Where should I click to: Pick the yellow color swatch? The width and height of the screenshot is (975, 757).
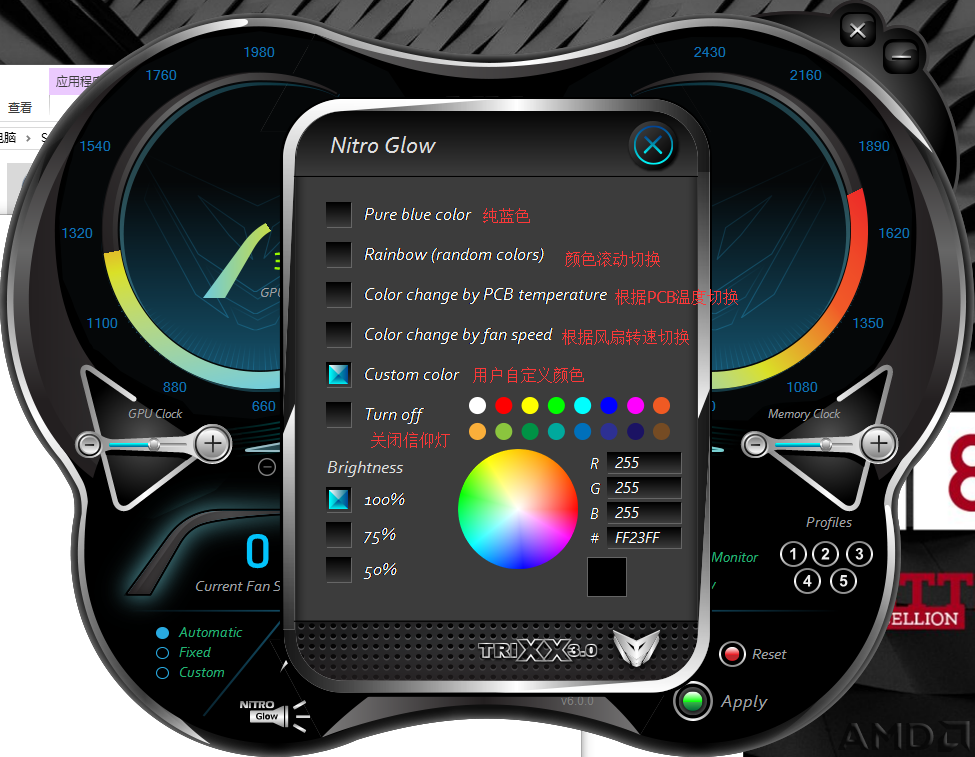point(530,406)
